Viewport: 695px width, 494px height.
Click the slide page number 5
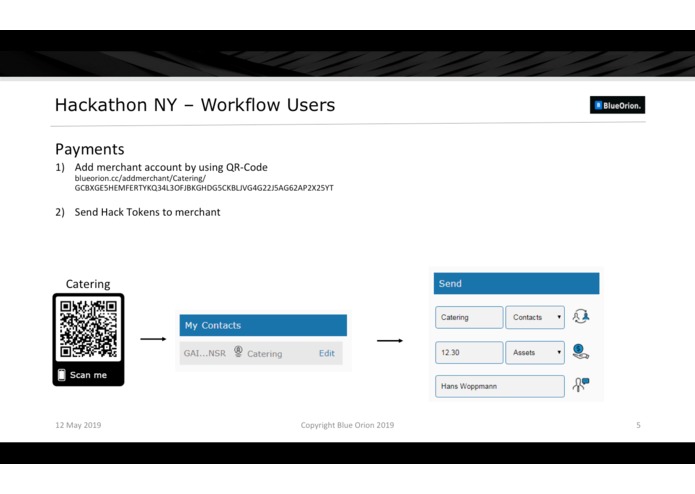click(638, 425)
